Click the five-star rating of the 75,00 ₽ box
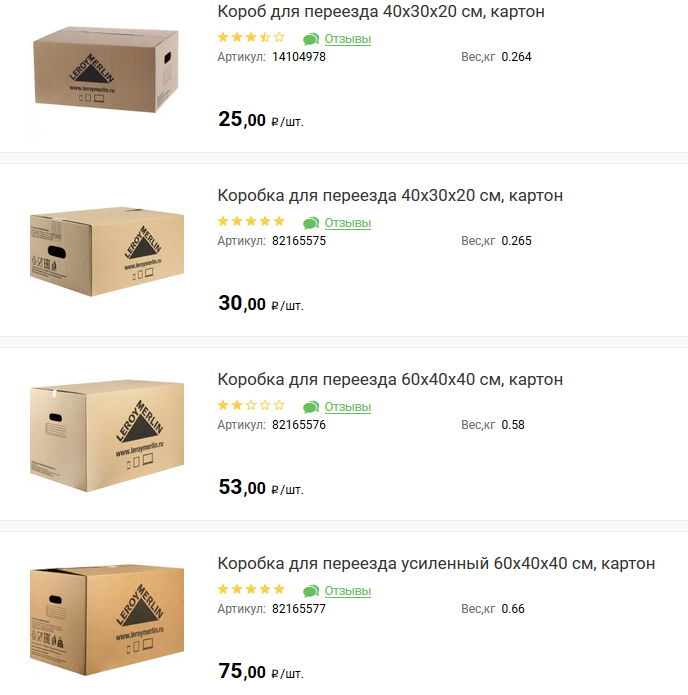The width and height of the screenshot is (688, 695). (x=251, y=589)
